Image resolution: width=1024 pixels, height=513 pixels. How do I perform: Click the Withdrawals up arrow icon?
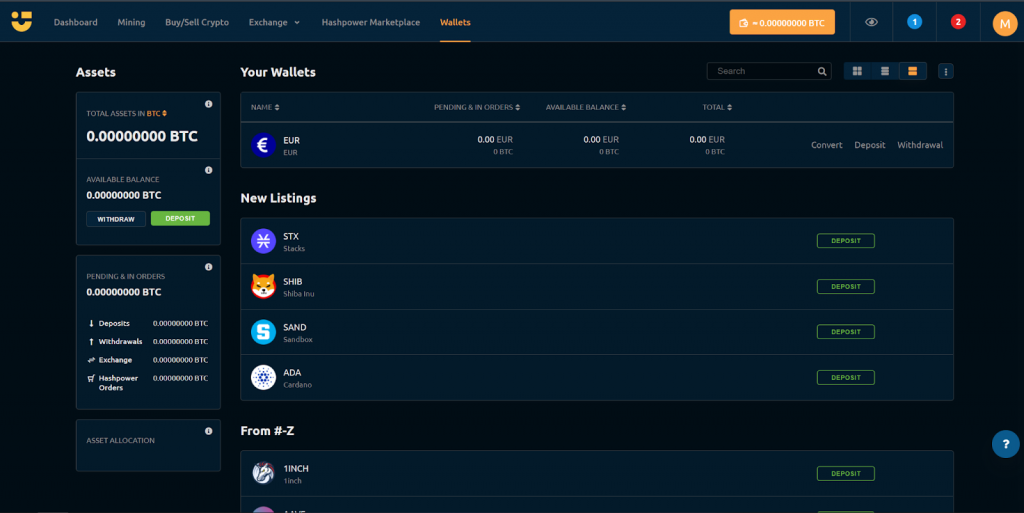[91, 341]
